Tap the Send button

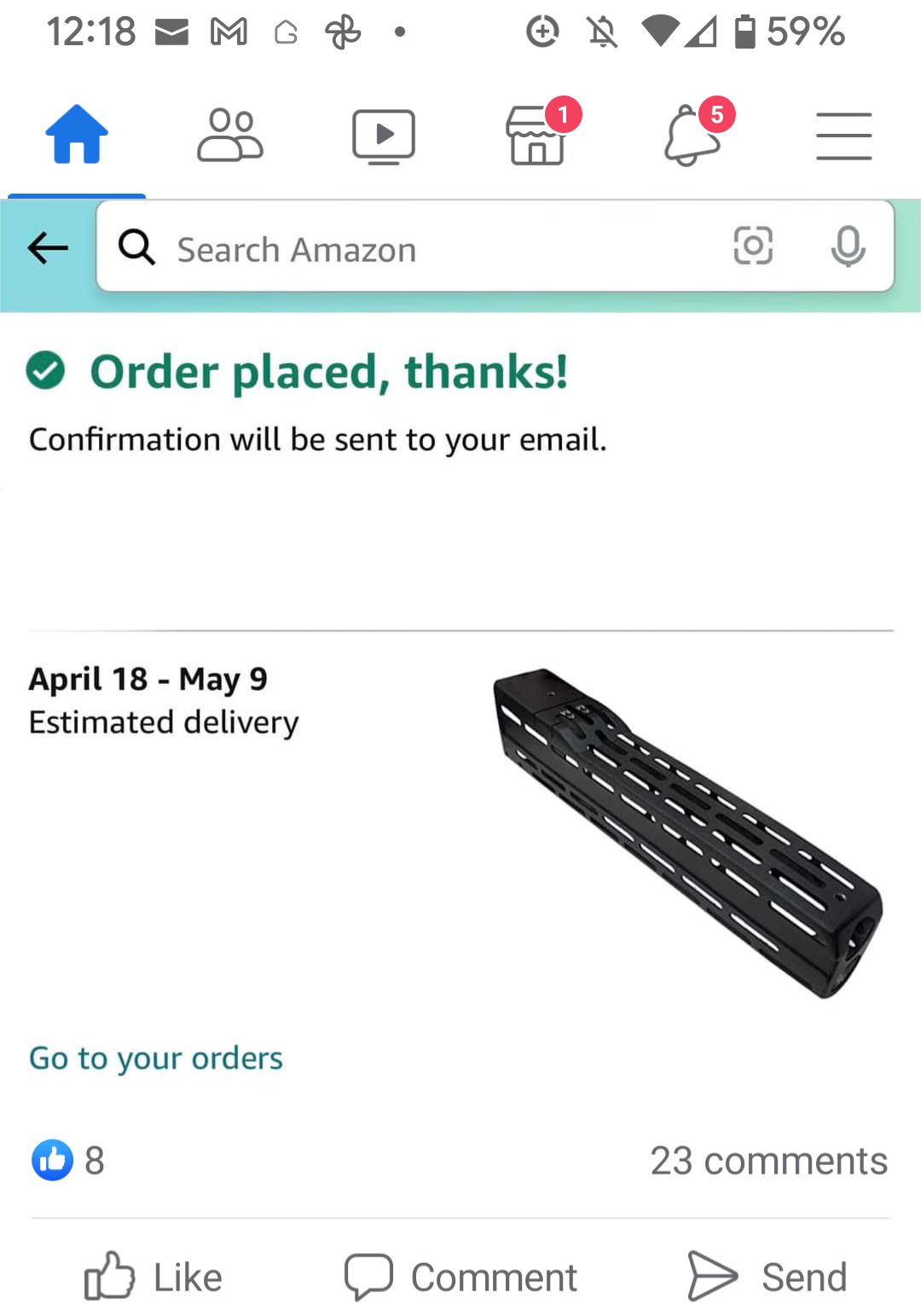tap(767, 1277)
